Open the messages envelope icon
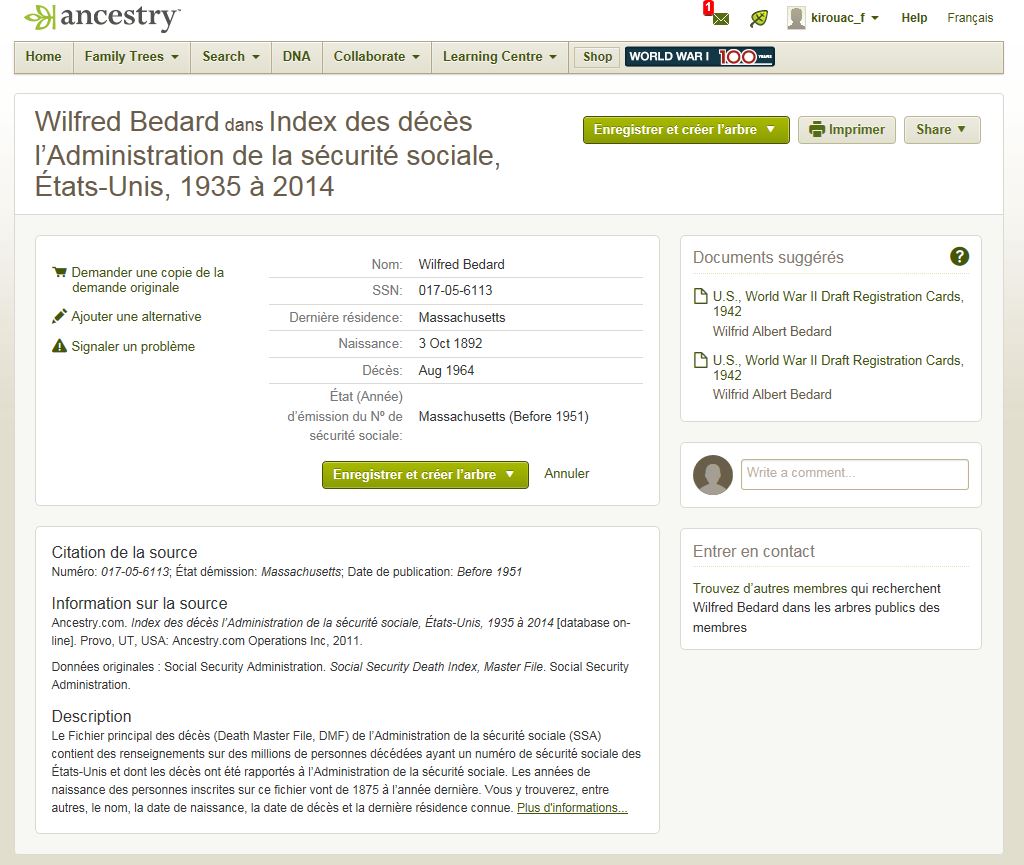This screenshot has width=1024, height=865. [x=720, y=18]
